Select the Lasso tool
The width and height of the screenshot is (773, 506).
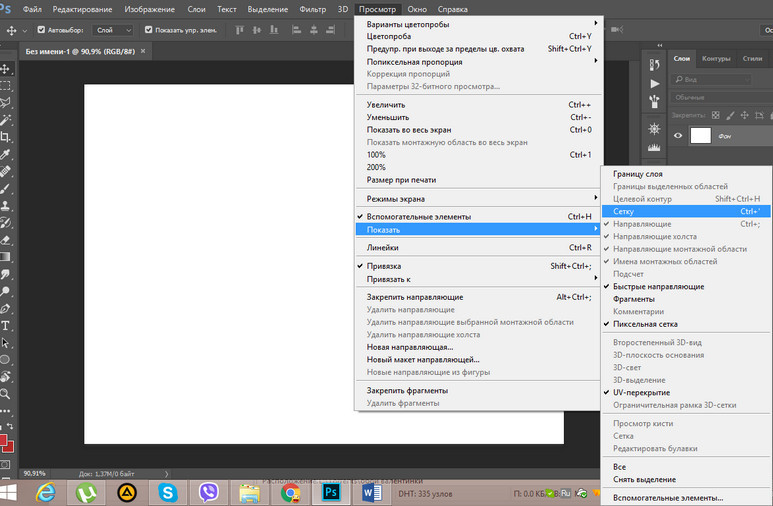5,103
